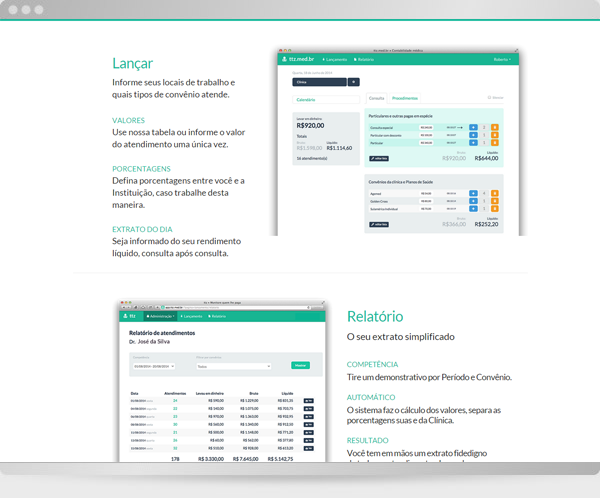Click the Lançar heading

point(132,64)
